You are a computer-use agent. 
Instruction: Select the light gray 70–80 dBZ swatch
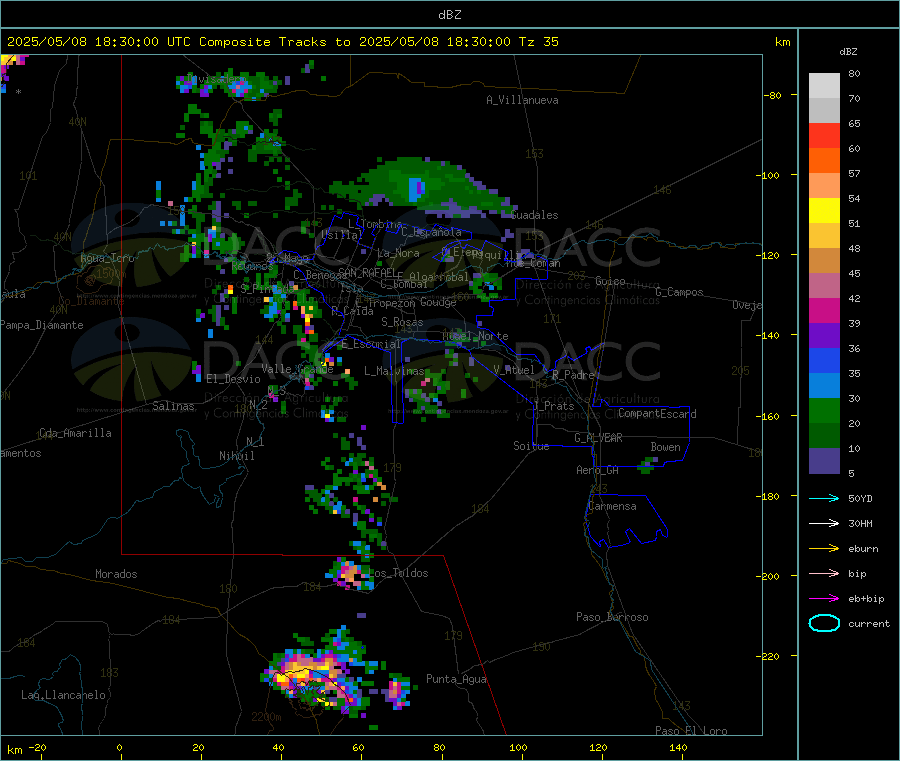824,86
